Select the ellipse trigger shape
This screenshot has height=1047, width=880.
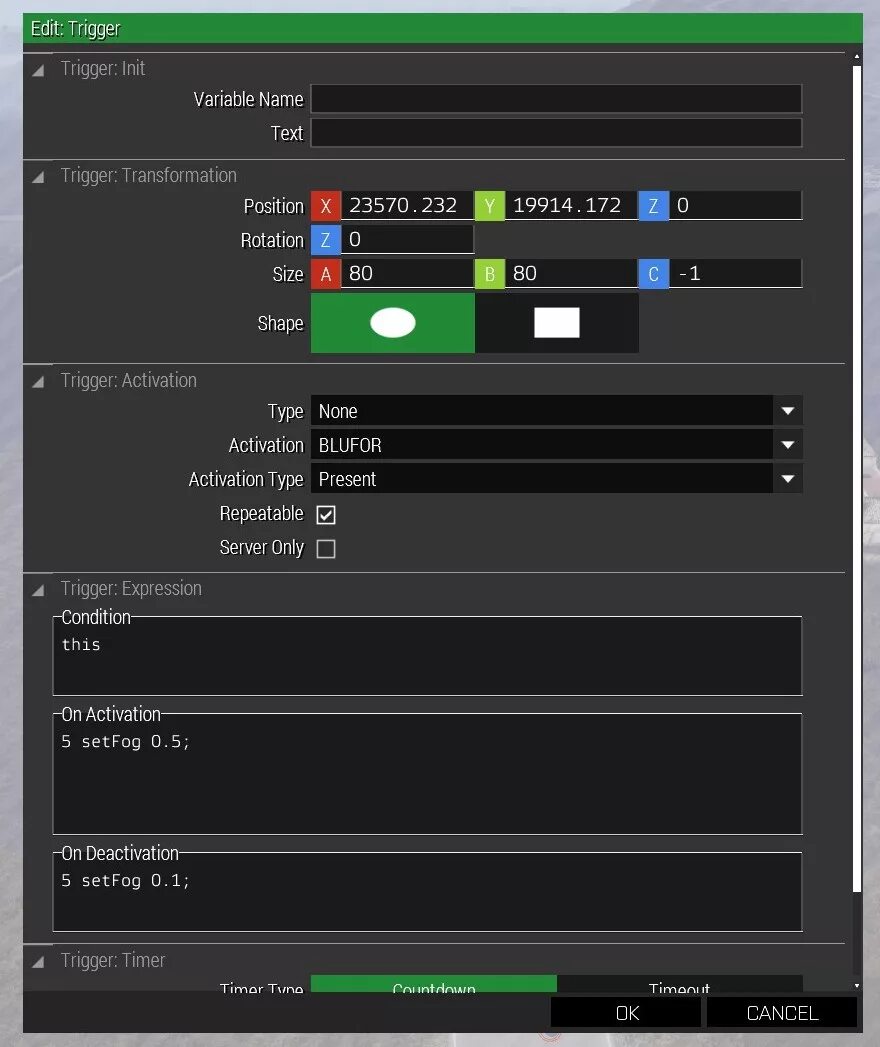(x=393, y=323)
